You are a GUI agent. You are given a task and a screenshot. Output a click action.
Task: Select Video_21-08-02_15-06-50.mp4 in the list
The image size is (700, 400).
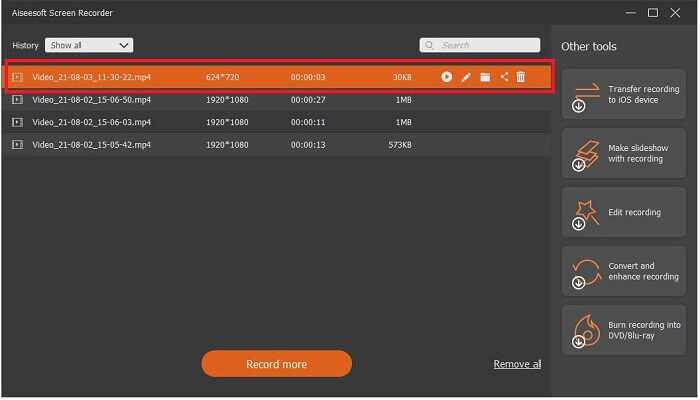pyautogui.click(x=90, y=100)
